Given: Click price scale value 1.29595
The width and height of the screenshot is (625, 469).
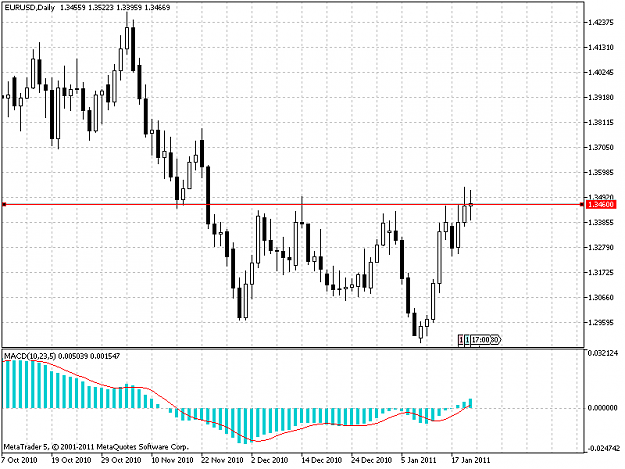Looking at the screenshot, I should click(x=601, y=322).
